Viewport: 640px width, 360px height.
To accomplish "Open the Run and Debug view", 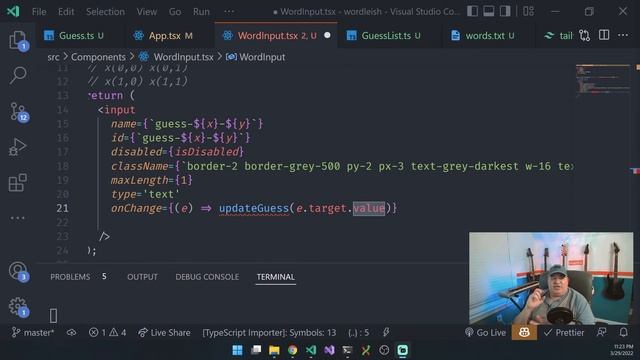I will tap(18, 147).
